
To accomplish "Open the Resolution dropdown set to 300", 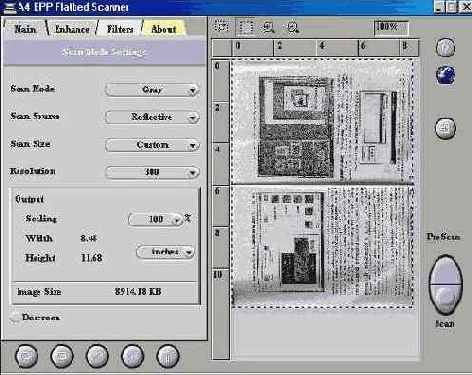I will 152,172.
